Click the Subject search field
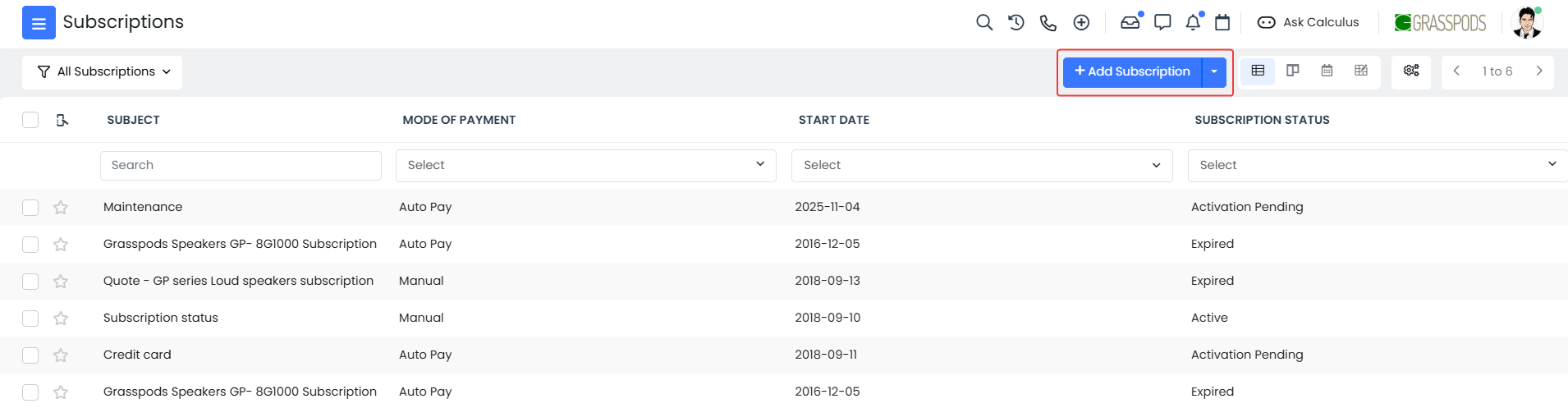 (241, 165)
